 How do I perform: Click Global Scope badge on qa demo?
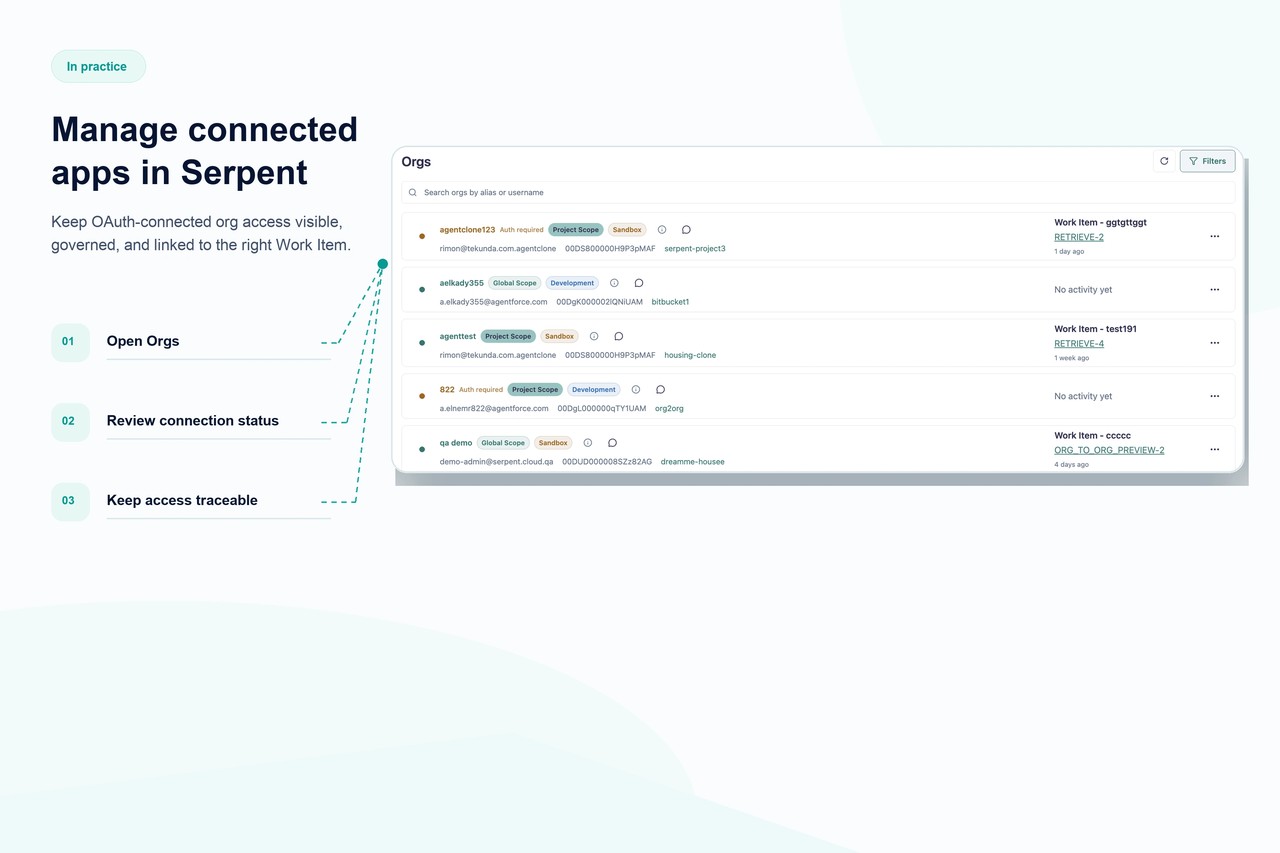click(x=503, y=443)
